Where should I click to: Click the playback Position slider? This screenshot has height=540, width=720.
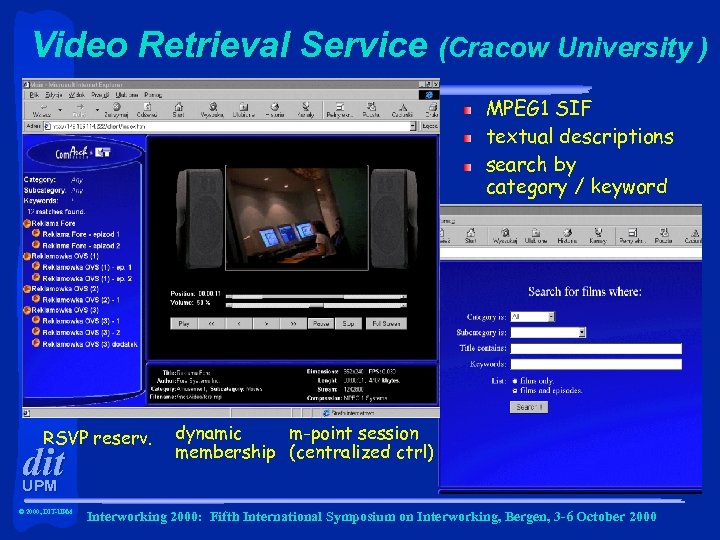pyautogui.click(x=316, y=297)
